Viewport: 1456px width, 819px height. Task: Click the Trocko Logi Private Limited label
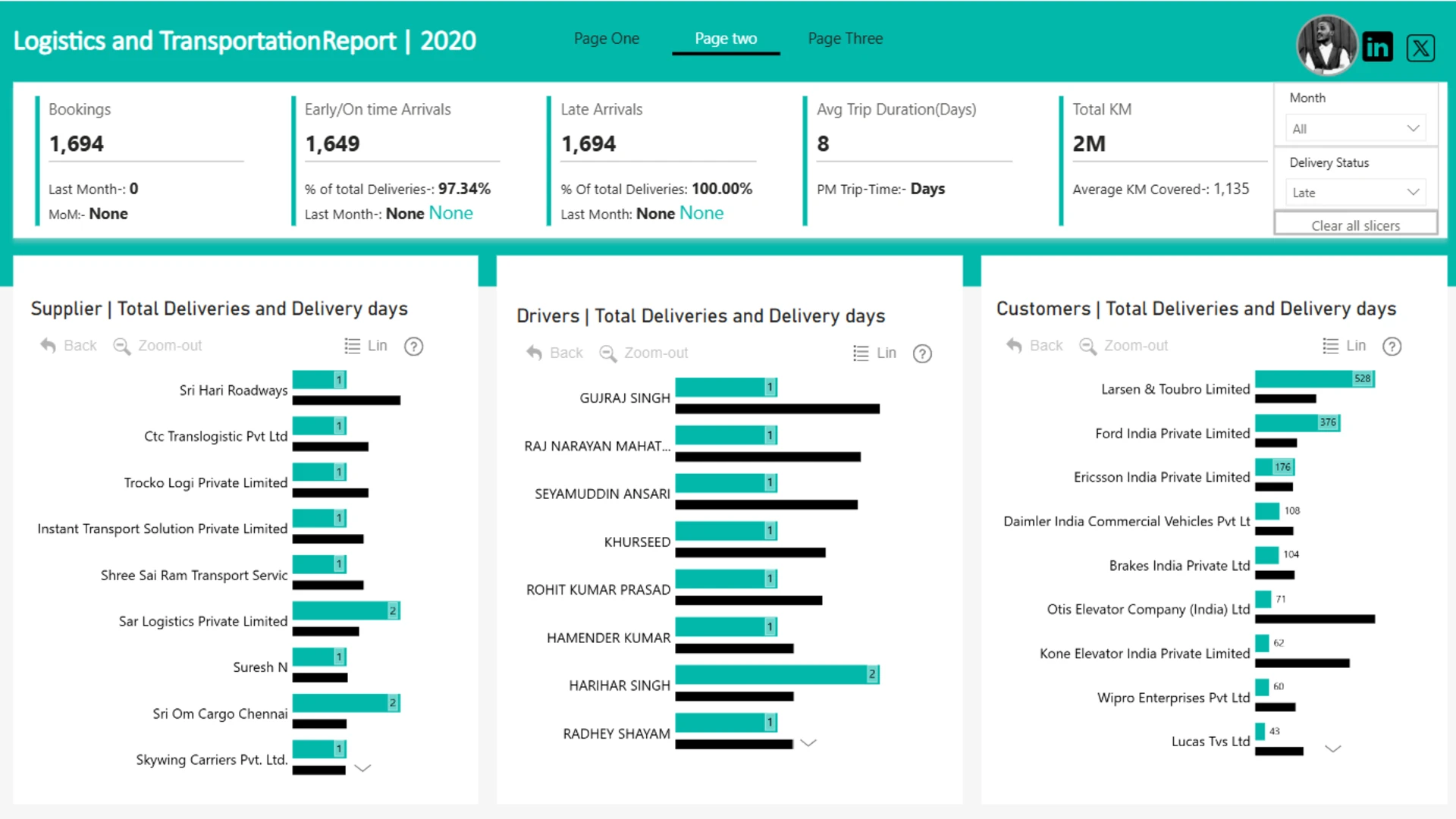[x=206, y=483]
